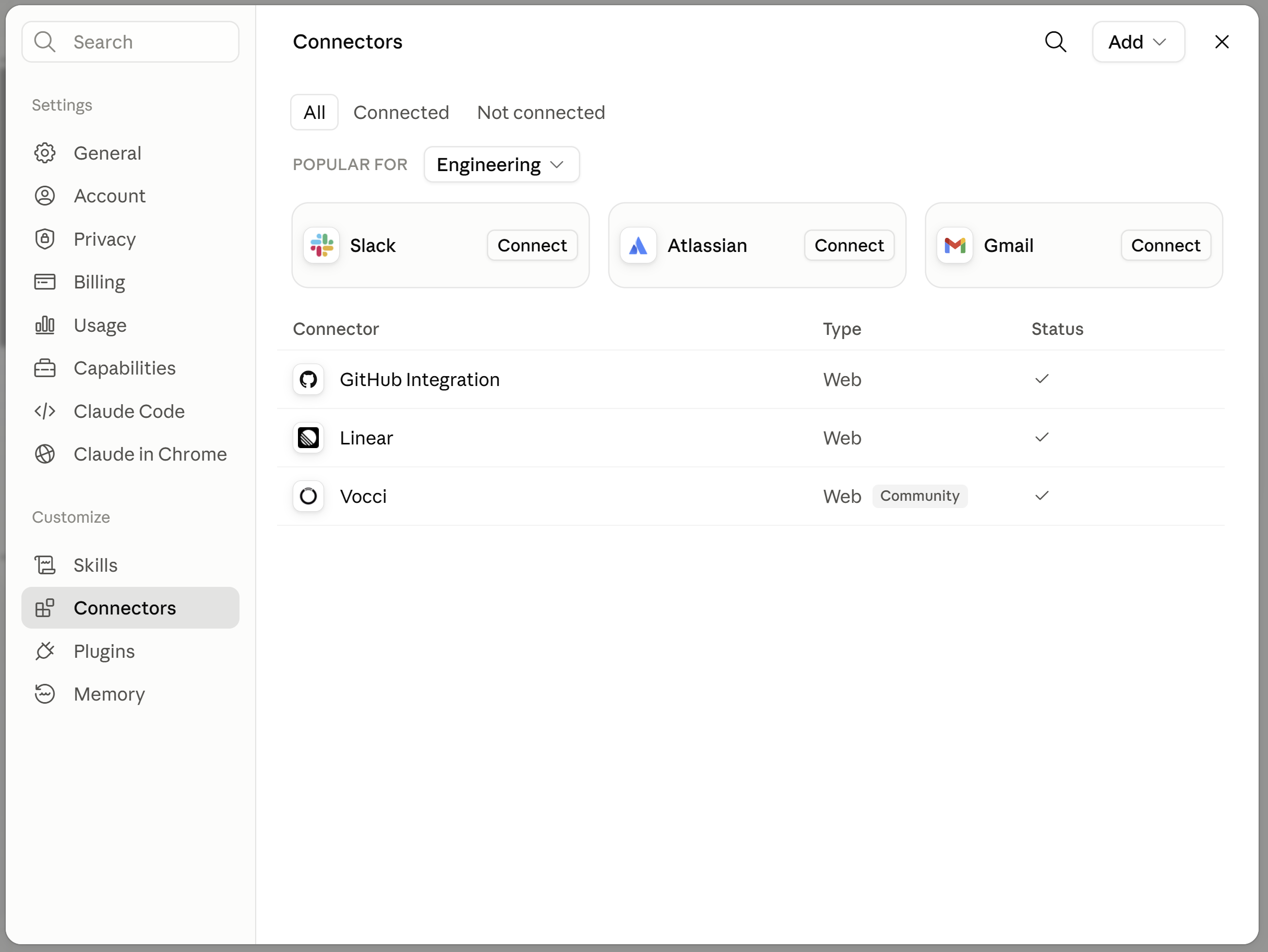Click the Privacy shield icon
1268x952 pixels.
45,239
